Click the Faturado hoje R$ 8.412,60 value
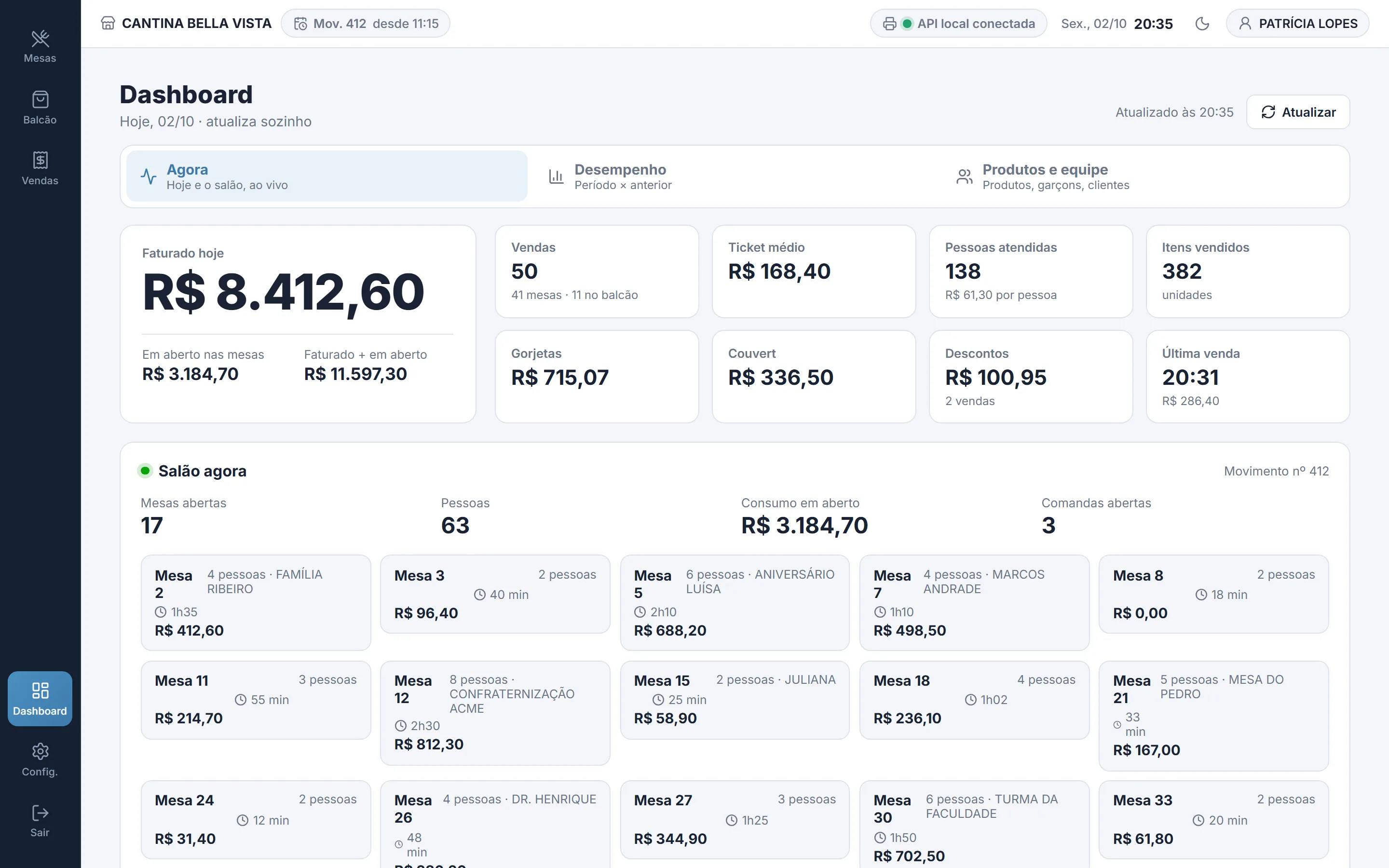This screenshot has height=868, width=1389. [283, 292]
